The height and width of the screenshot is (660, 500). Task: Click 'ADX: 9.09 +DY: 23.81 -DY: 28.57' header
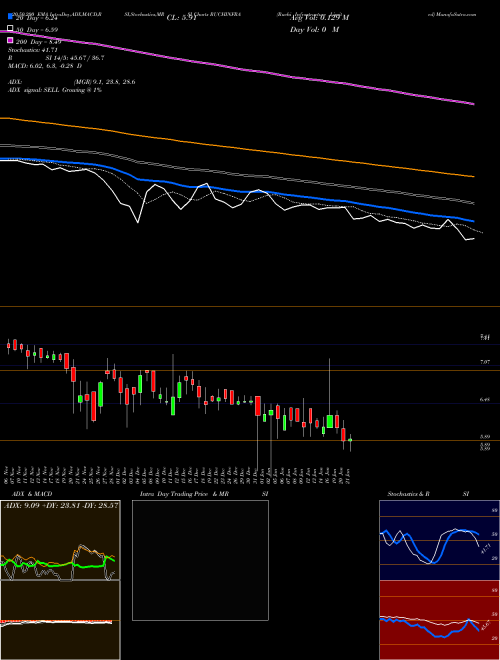point(61,505)
